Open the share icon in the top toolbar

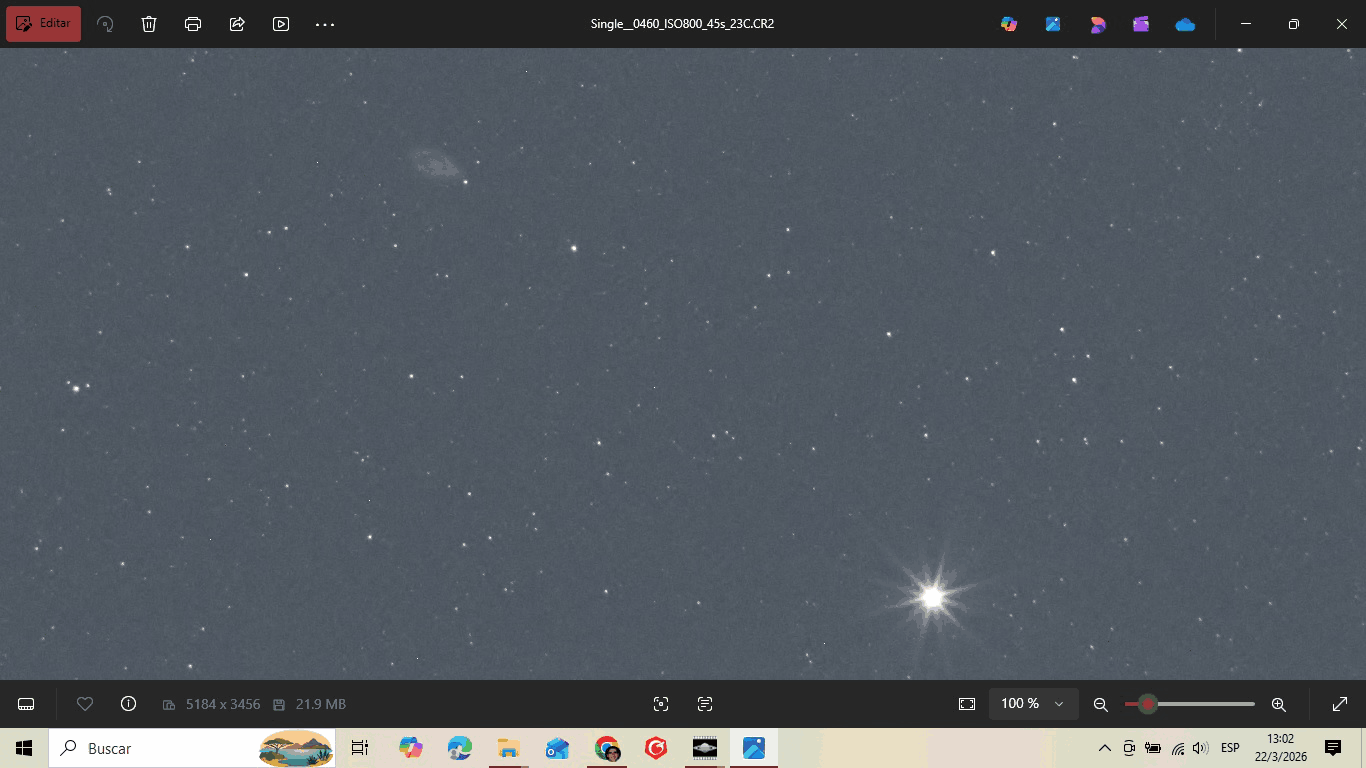237,24
